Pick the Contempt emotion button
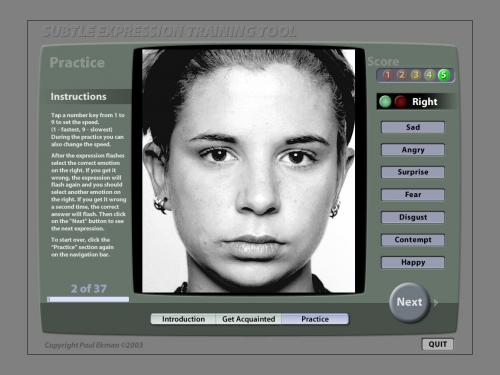500x375 pixels. pos(413,240)
